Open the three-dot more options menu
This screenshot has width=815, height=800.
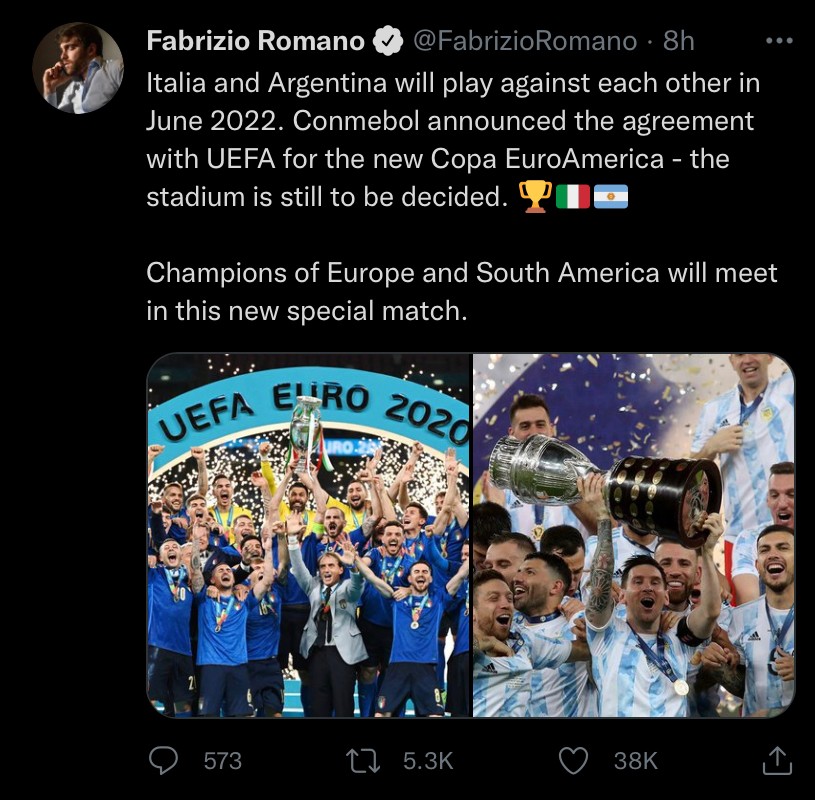tap(778, 41)
